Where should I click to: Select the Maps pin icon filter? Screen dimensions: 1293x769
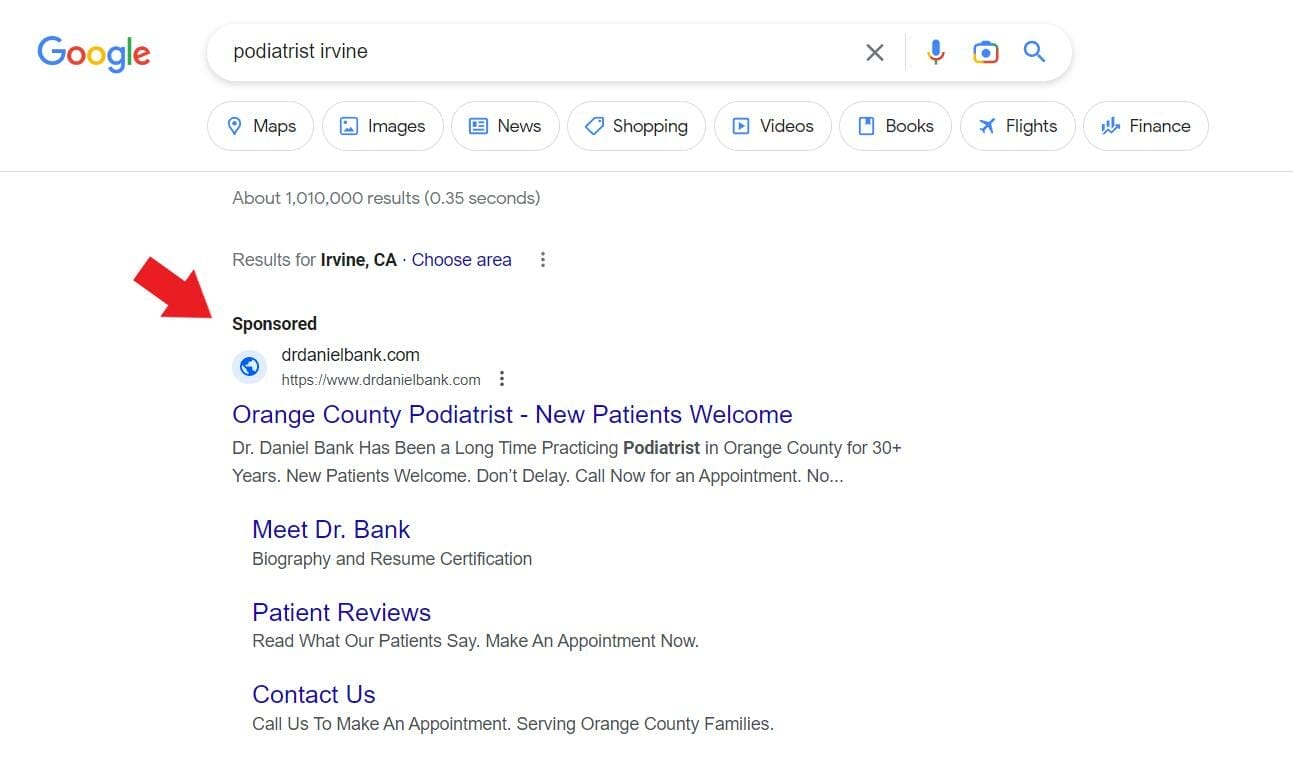pyautogui.click(x=233, y=126)
